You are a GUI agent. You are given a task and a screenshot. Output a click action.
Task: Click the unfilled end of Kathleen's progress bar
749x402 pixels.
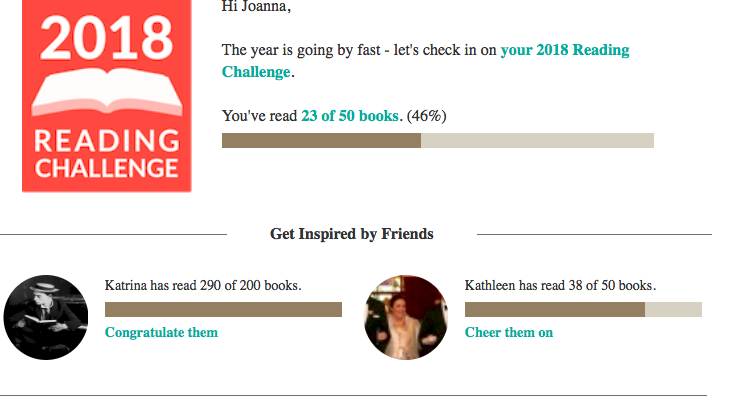(674, 309)
